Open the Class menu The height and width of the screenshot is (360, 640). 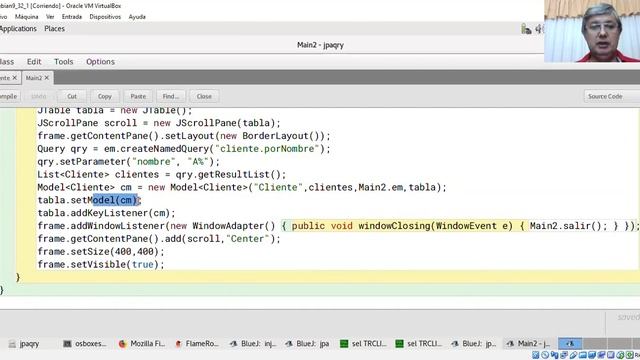point(7,62)
